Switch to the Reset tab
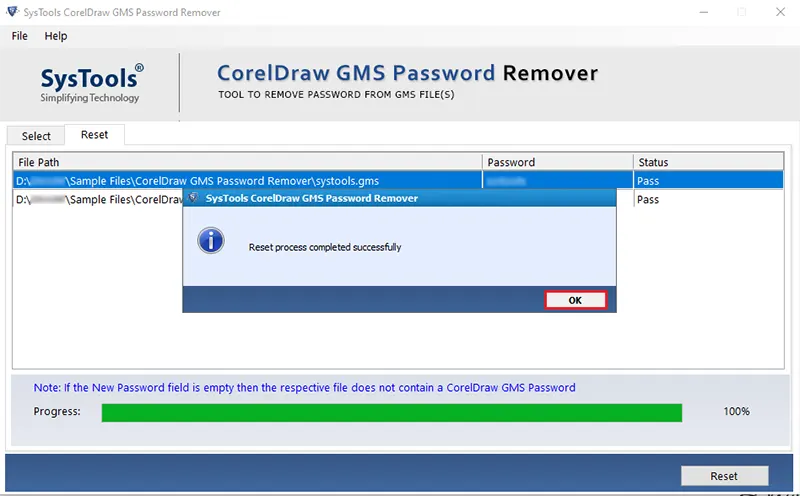 coord(94,135)
